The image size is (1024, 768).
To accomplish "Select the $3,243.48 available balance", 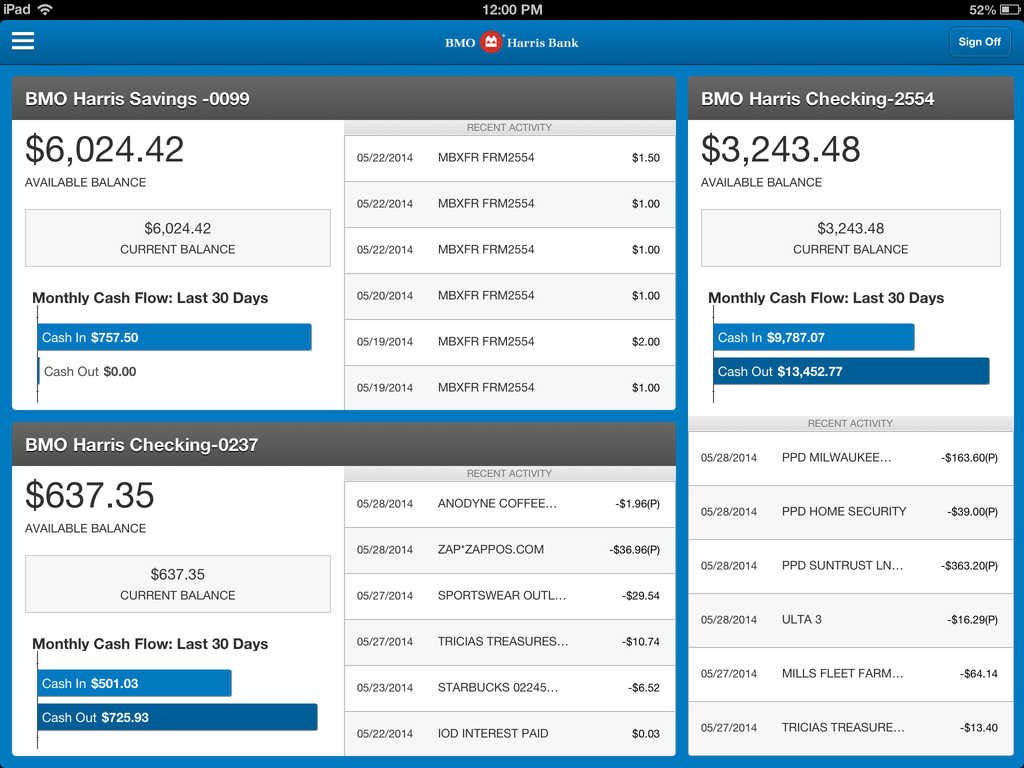I will [x=780, y=150].
